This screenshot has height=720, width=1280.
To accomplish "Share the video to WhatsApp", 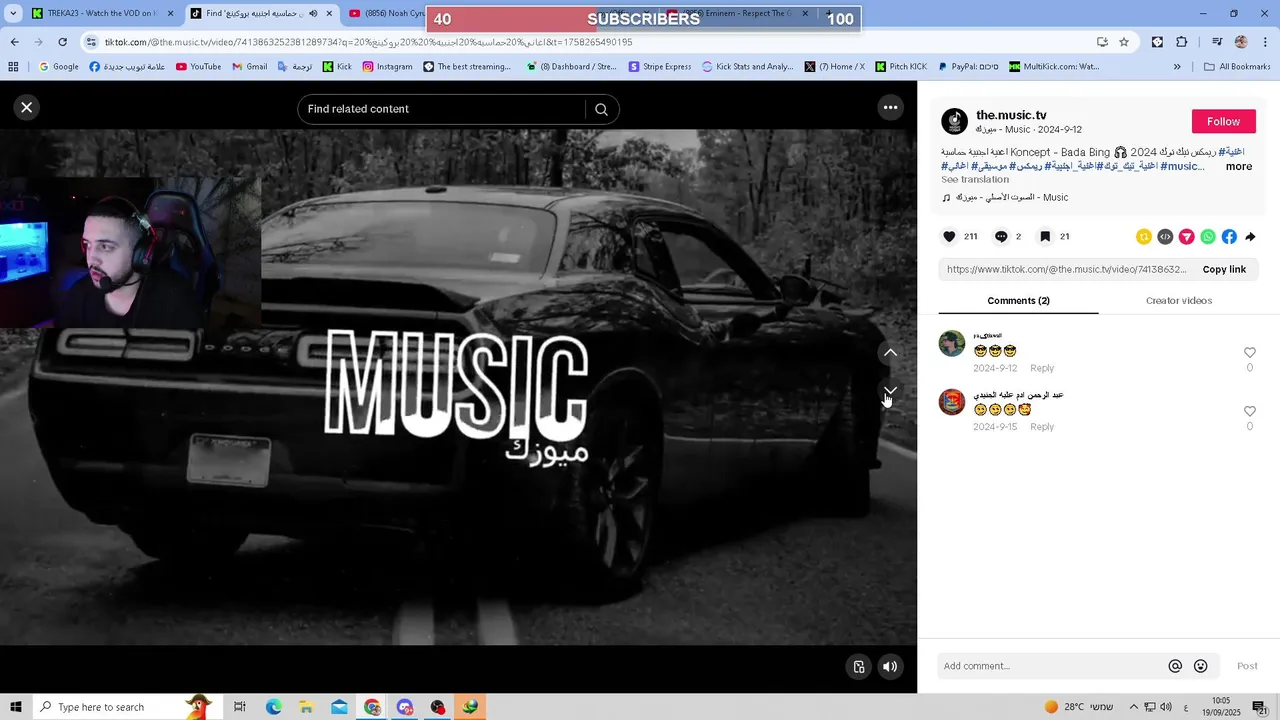I will click(x=1208, y=237).
